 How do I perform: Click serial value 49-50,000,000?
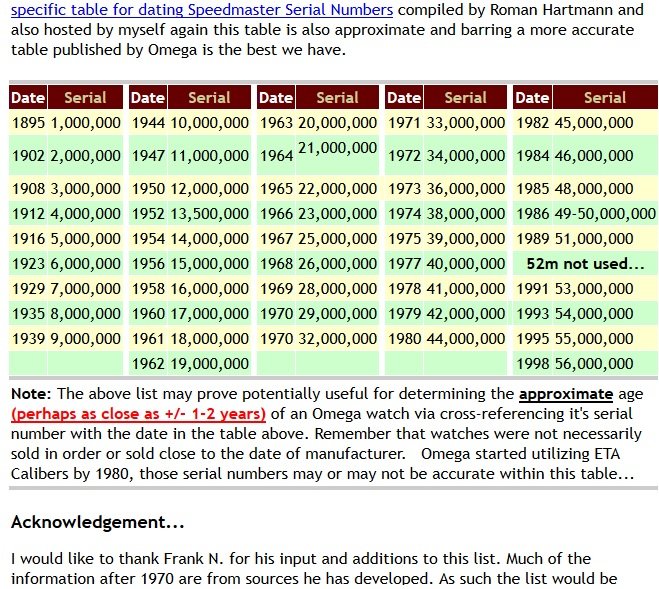(x=605, y=214)
